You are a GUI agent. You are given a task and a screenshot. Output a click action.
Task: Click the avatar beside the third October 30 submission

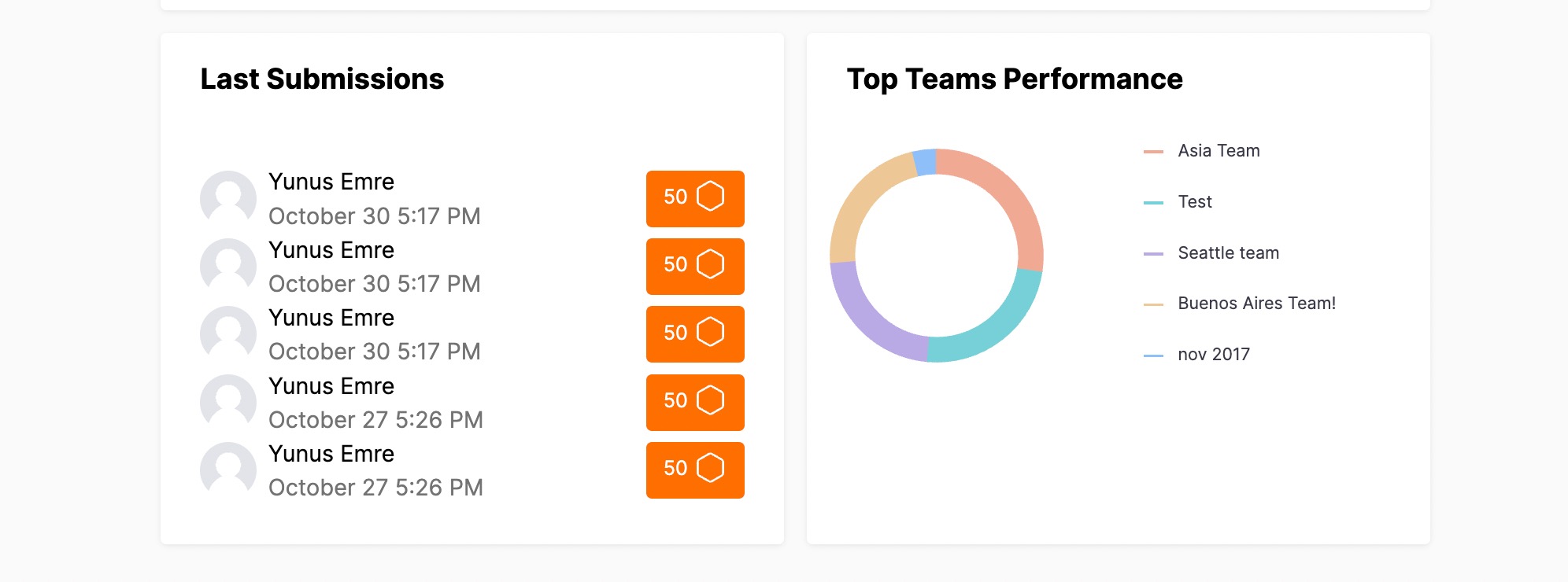[x=228, y=333]
